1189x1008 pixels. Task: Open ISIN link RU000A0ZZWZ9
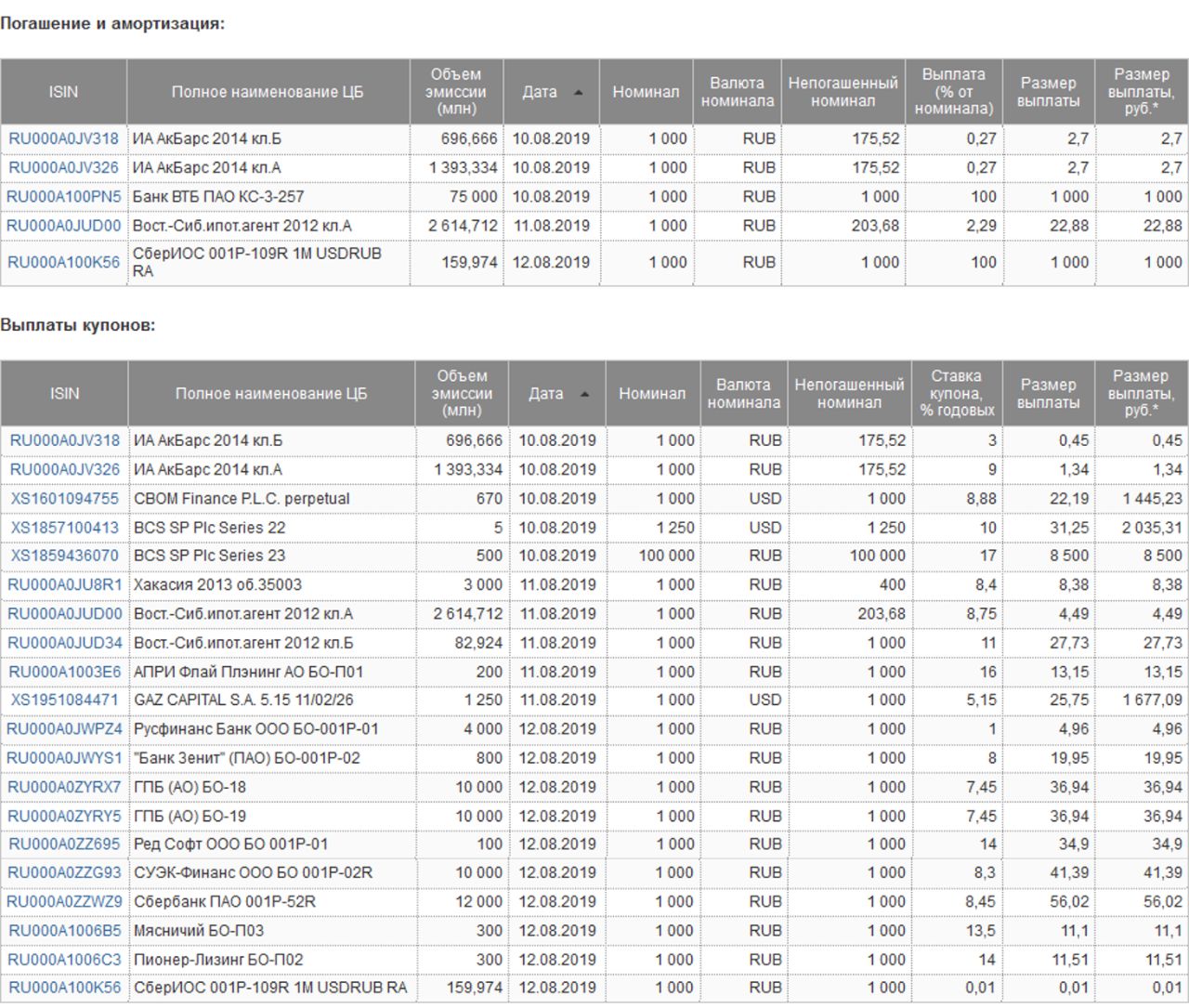coord(65,902)
